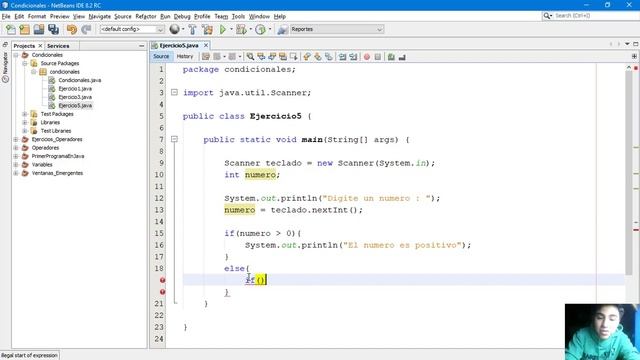Click the Build Project hammer icon

tap(193, 29)
